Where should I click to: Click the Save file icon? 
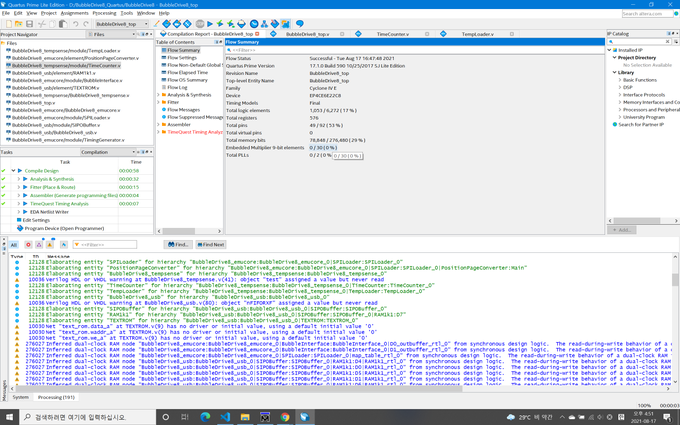29,24
